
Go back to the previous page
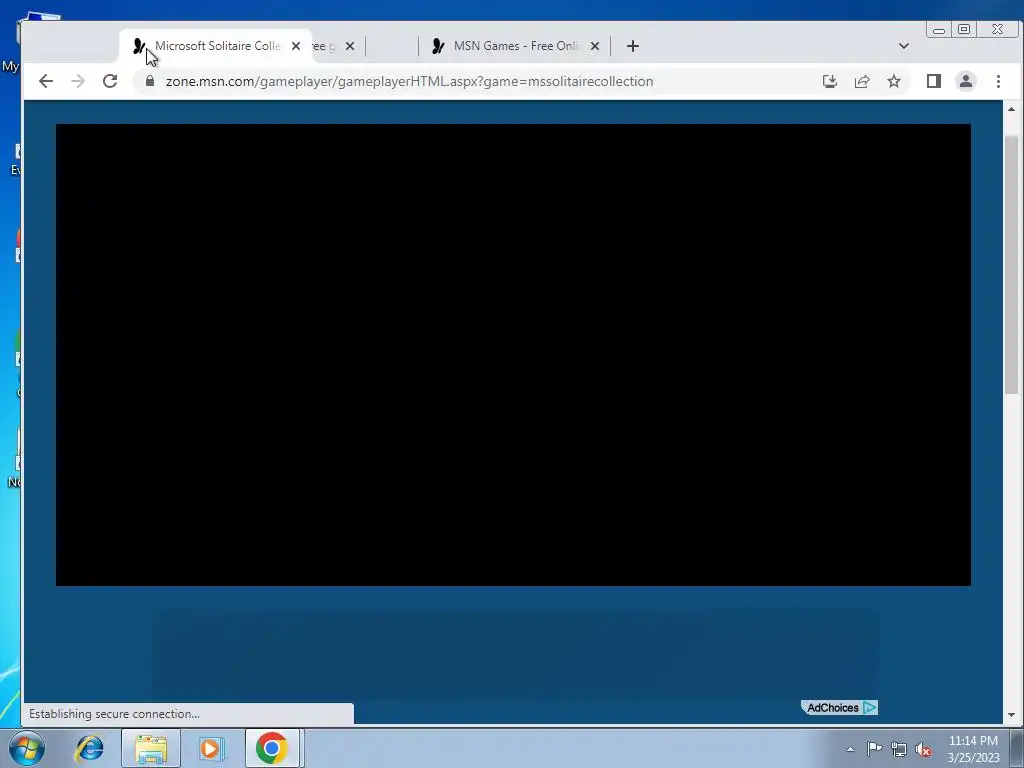(x=46, y=81)
